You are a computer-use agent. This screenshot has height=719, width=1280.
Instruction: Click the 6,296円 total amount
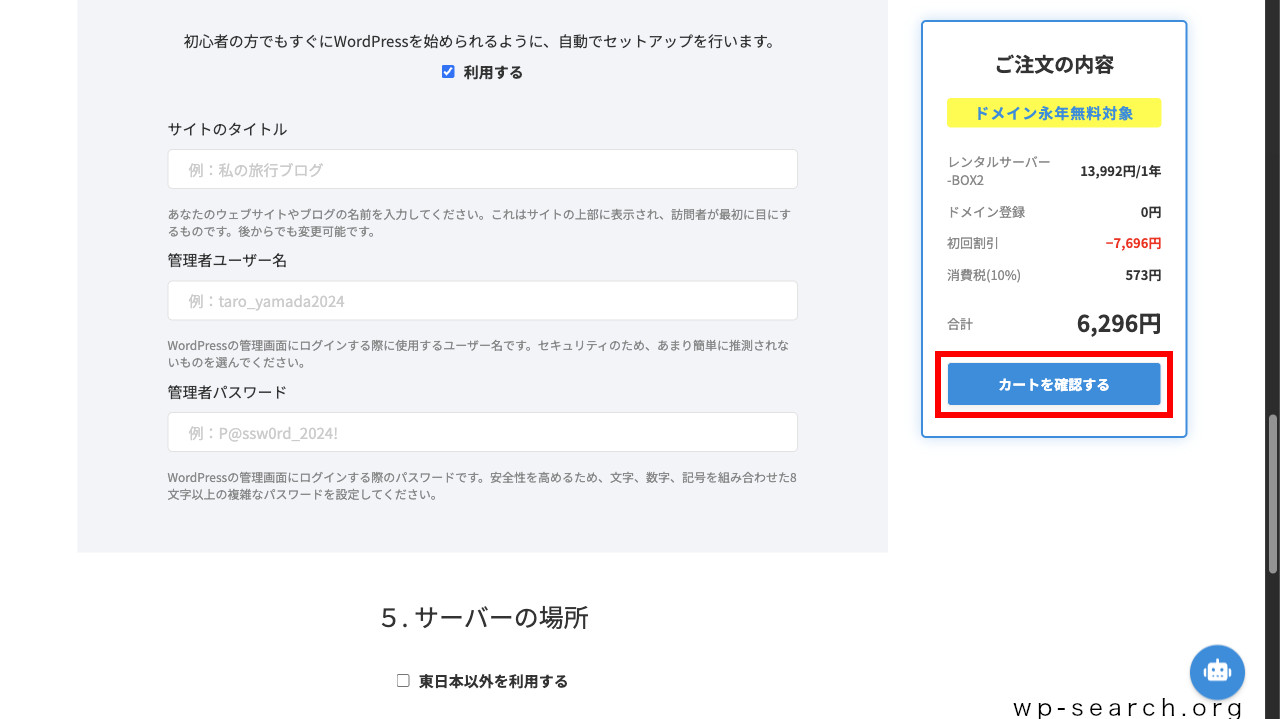pos(1118,324)
